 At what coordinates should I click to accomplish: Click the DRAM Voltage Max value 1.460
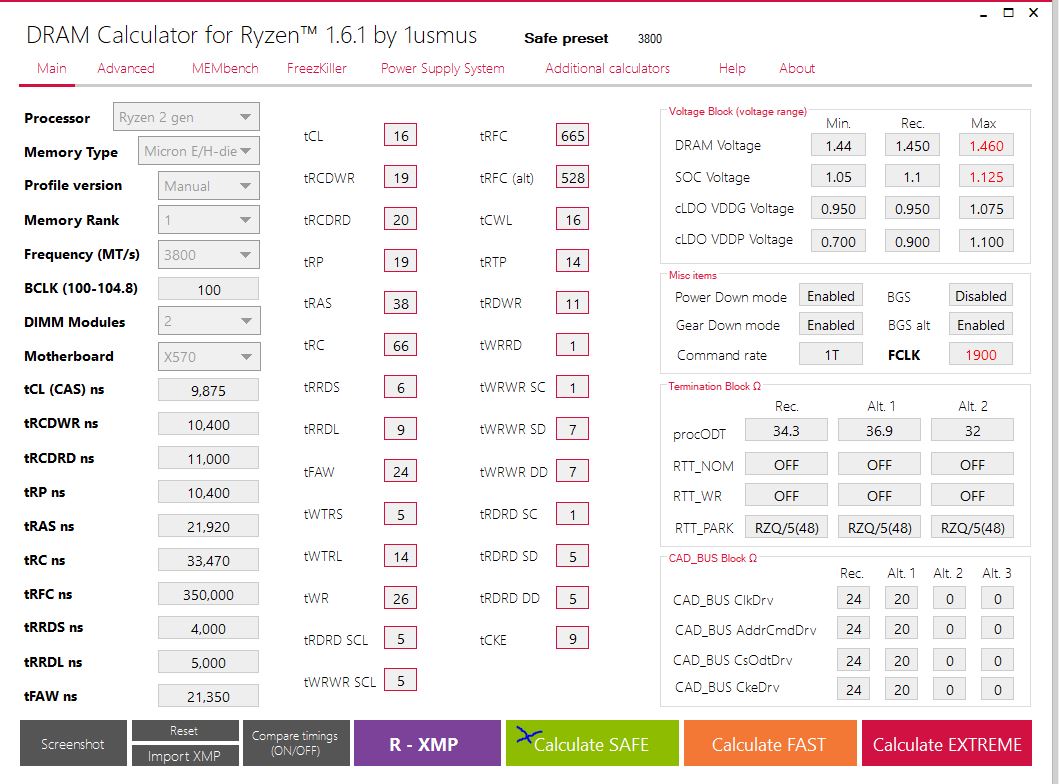pyautogui.click(x=986, y=146)
